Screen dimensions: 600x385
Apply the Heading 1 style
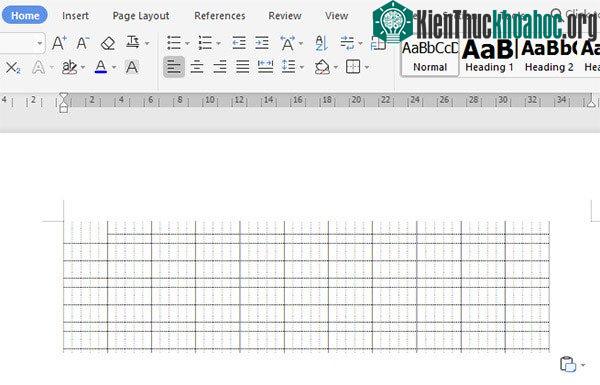click(x=489, y=57)
